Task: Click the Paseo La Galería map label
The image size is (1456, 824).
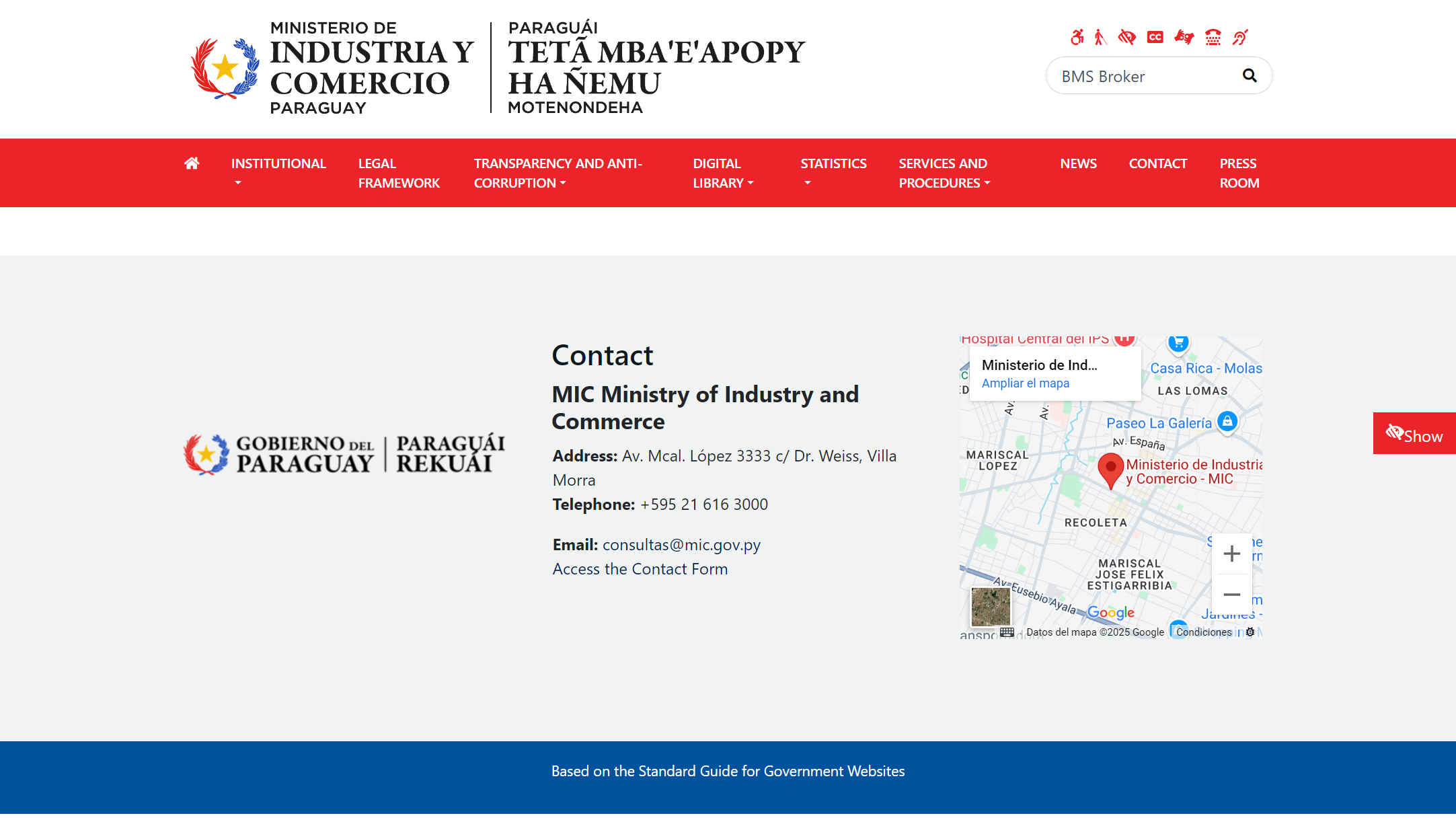Action: [1159, 423]
